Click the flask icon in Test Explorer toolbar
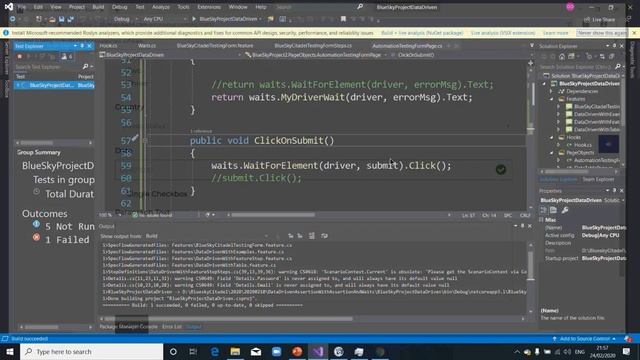 pos(64,56)
